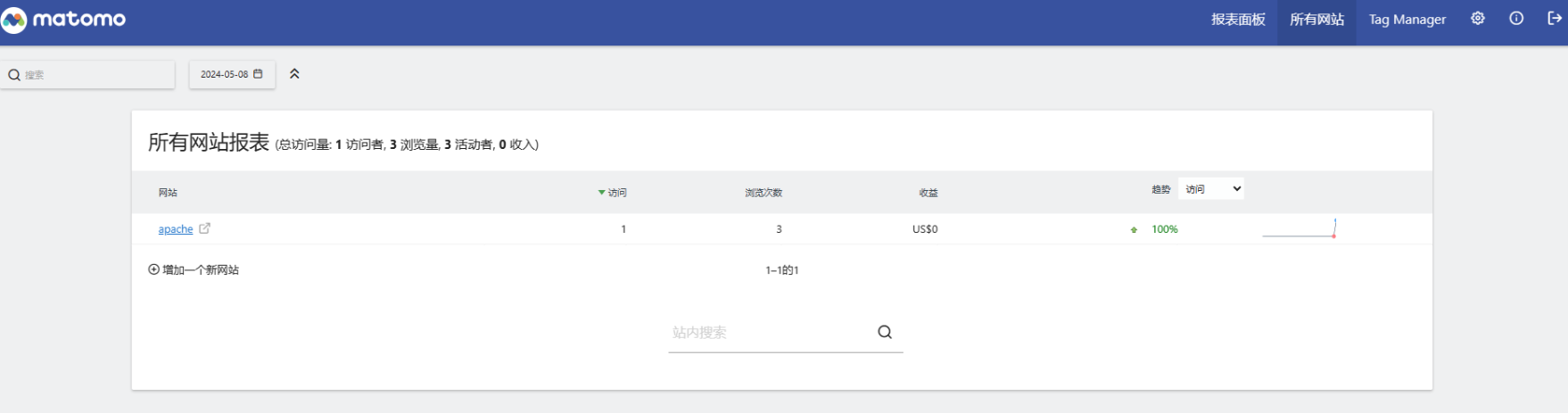Screen dimensions: 1568x413
Task: Click the Matomo logo
Action: click(x=63, y=20)
